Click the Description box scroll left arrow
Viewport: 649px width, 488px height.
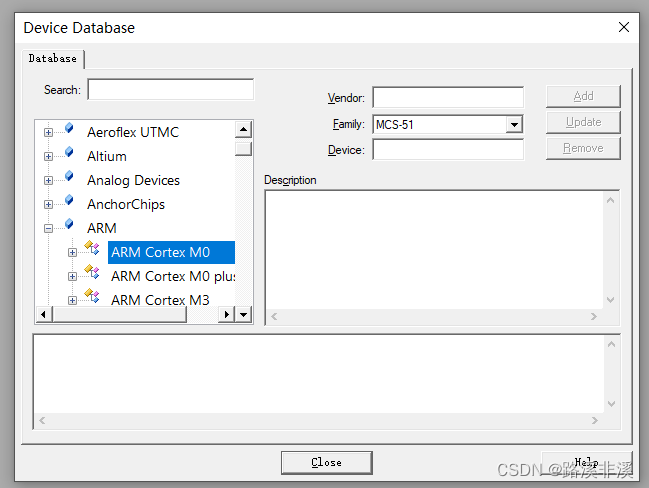(x=274, y=317)
